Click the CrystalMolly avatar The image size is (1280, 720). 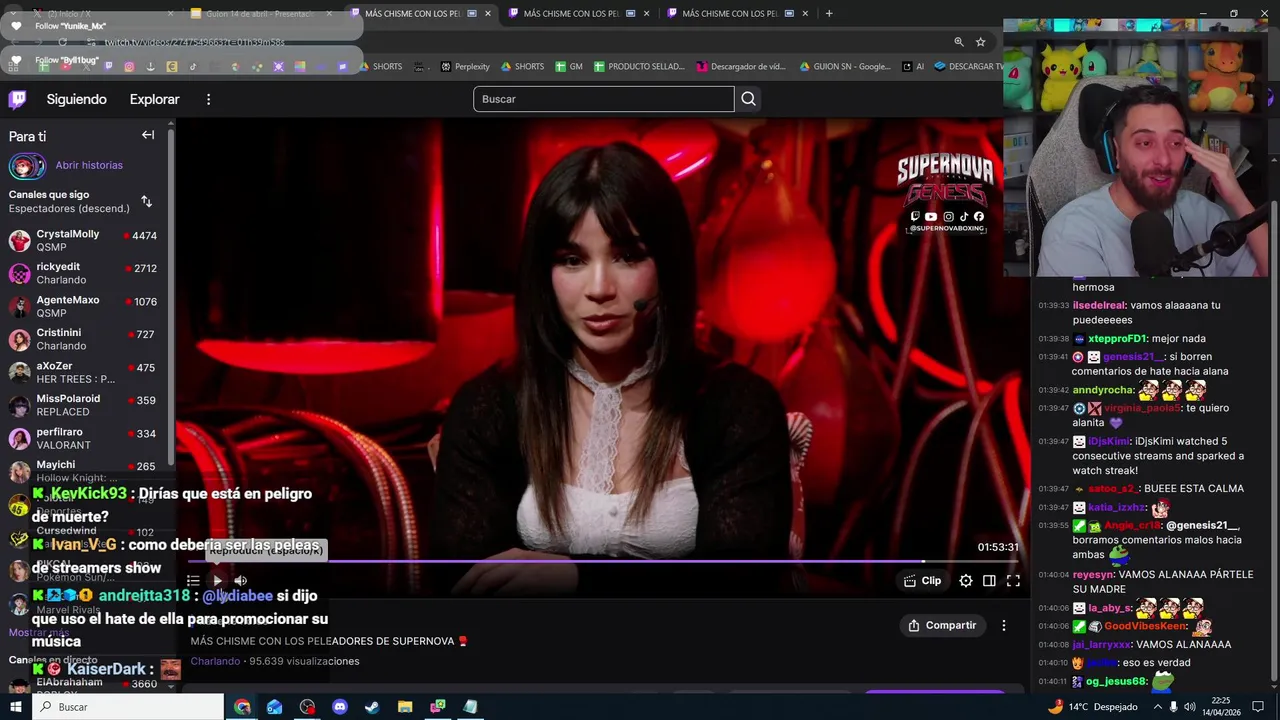(20, 241)
